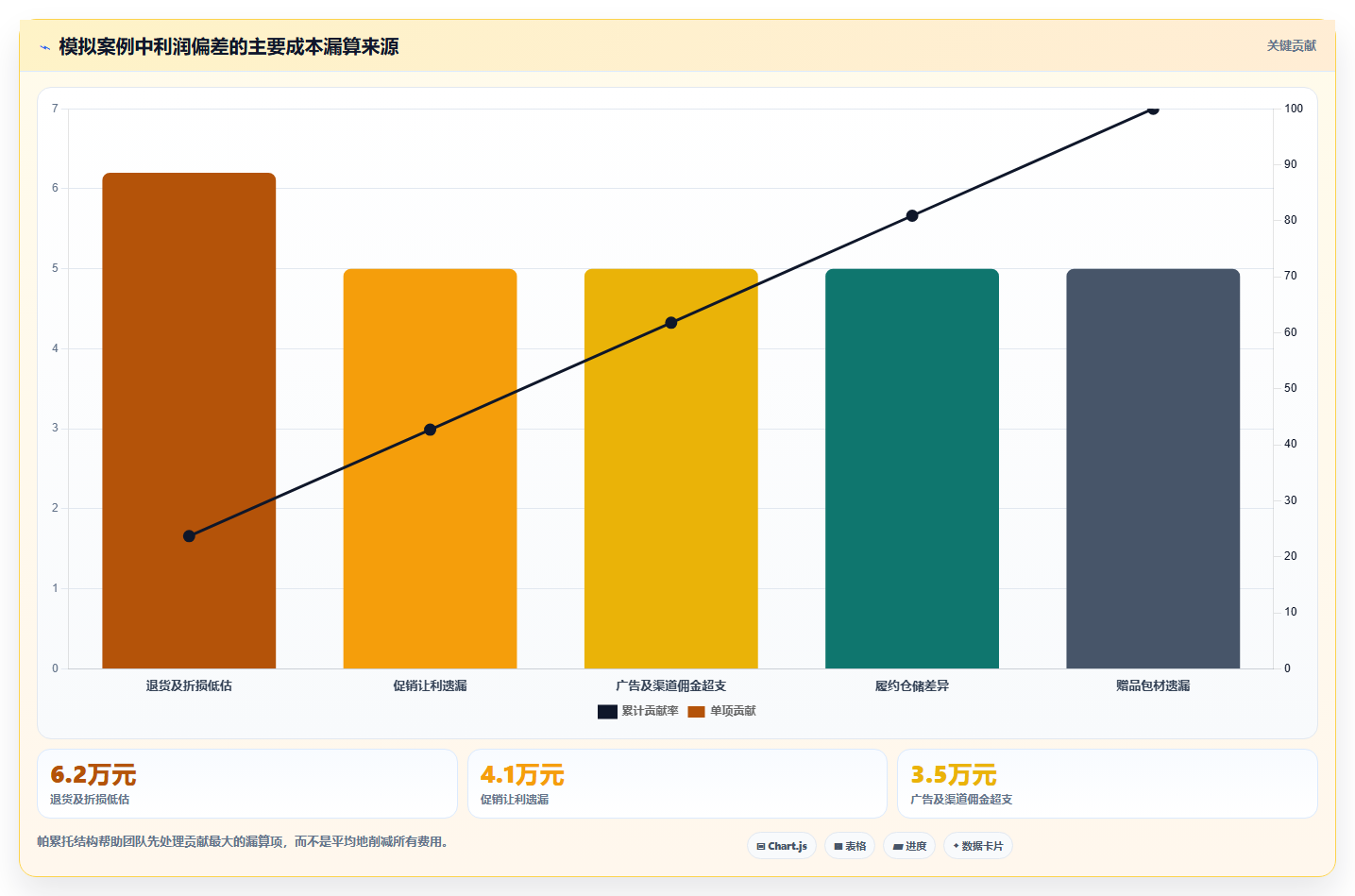1355x896 pixels.
Task: Click the right axis value 50
Action: (x=1290, y=388)
